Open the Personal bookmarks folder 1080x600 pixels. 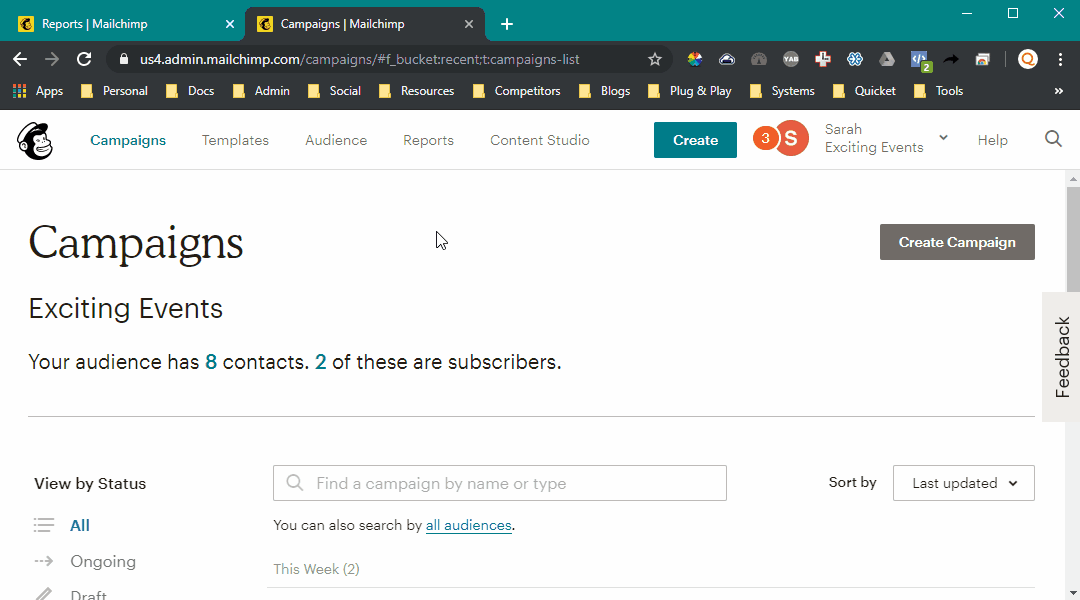point(114,91)
